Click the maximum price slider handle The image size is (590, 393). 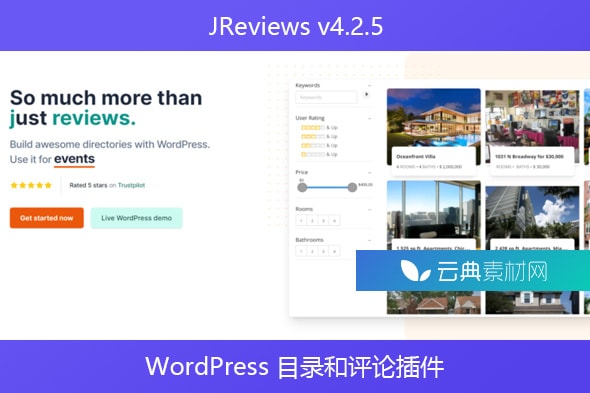pyautogui.click(x=352, y=187)
